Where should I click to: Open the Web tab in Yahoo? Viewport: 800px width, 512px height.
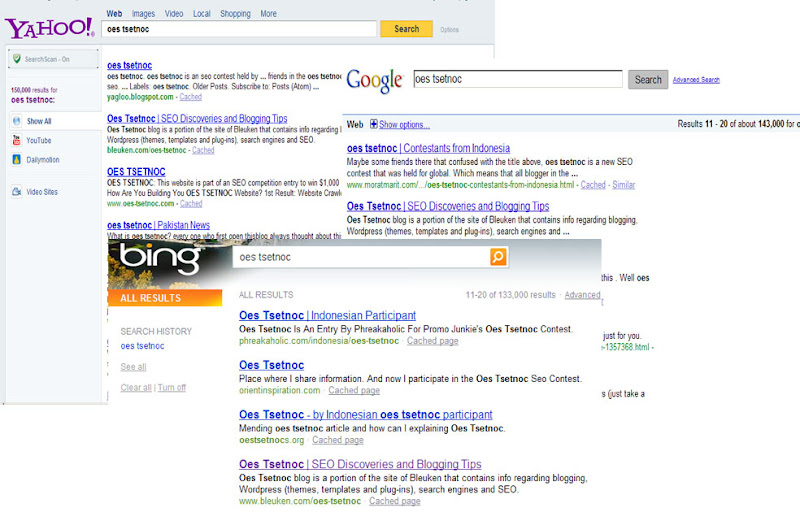pos(114,14)
